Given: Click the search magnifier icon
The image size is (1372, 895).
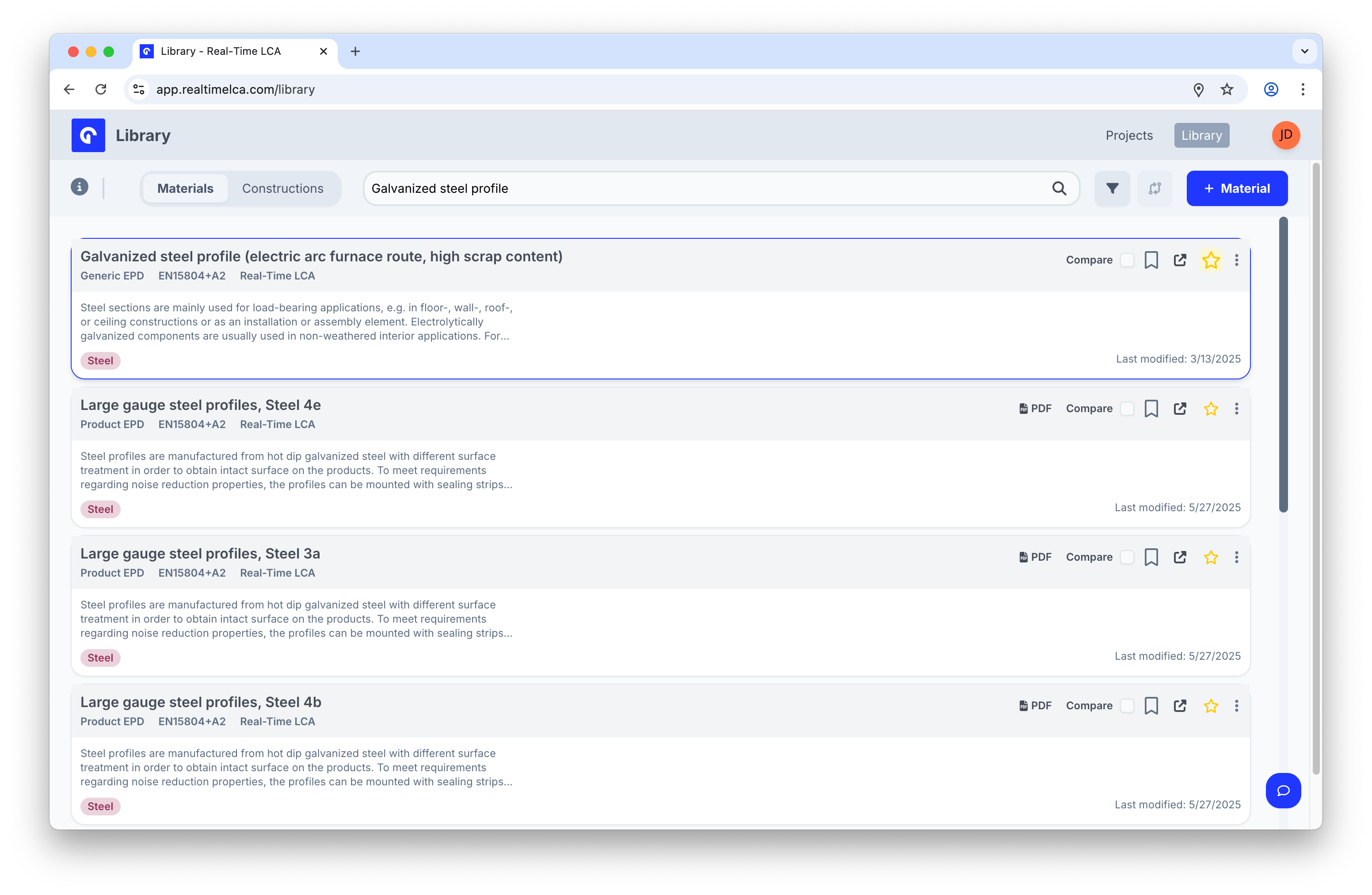Looking at the screenshot, I should (1059, 188).
